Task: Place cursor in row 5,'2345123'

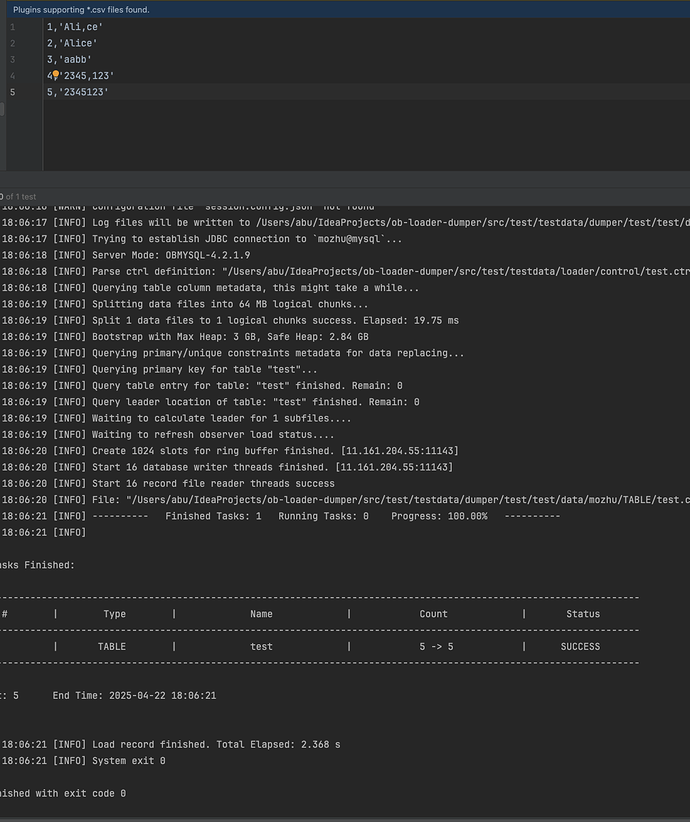Action: pos(78,92)
